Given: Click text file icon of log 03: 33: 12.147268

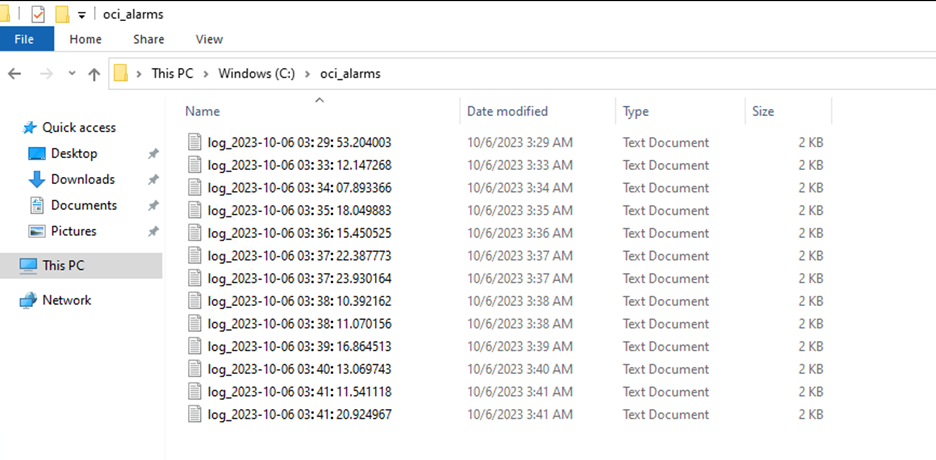Looking at the screenshot, I should 195,165.
